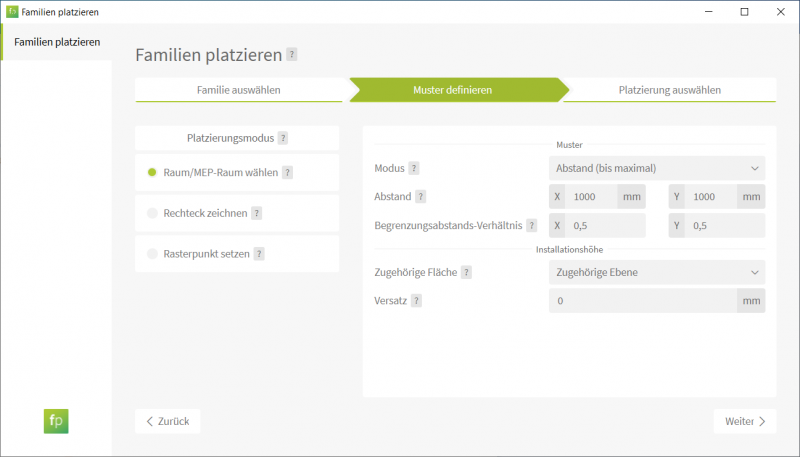Click help icon beside Platzierungsmodus

coord(283,138)
